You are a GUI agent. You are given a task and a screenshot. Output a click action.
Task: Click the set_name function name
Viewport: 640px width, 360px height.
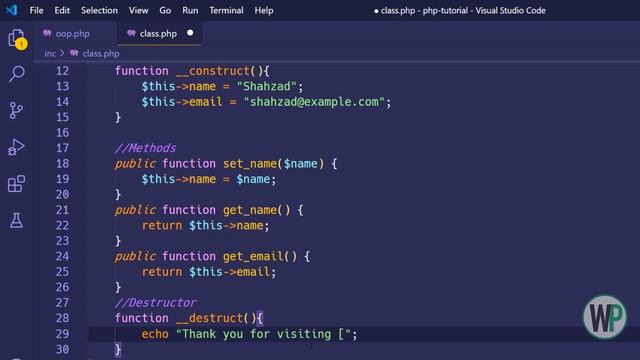point(250,164)
